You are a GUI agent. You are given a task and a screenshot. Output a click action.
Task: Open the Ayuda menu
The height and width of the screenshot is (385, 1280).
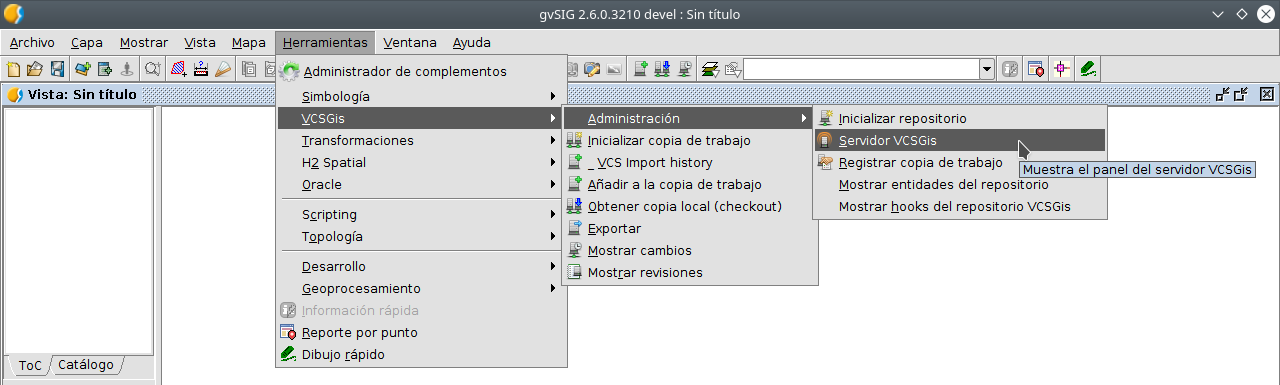pos(472,43)
